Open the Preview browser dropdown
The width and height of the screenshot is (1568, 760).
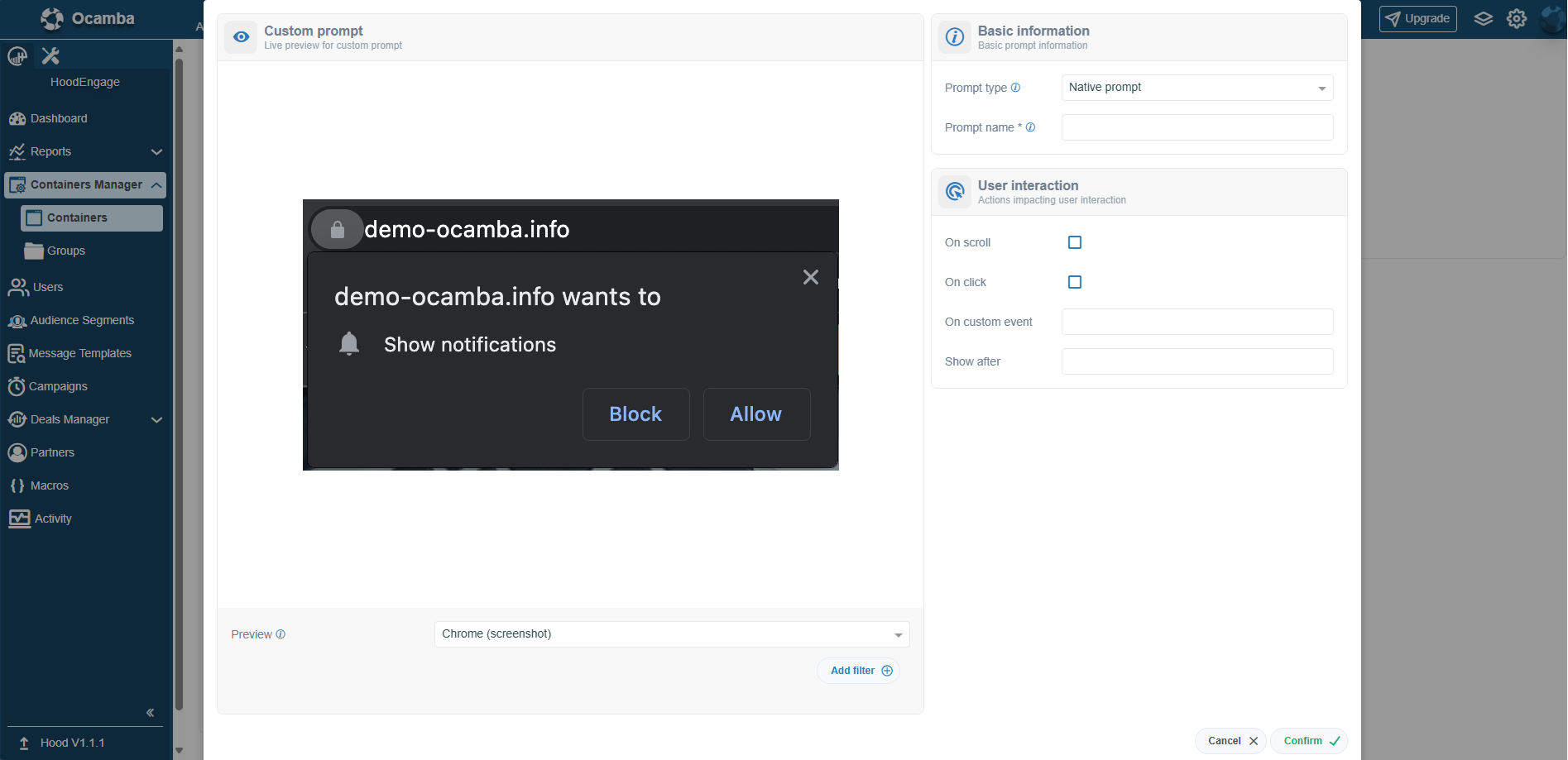coord(672,634)
